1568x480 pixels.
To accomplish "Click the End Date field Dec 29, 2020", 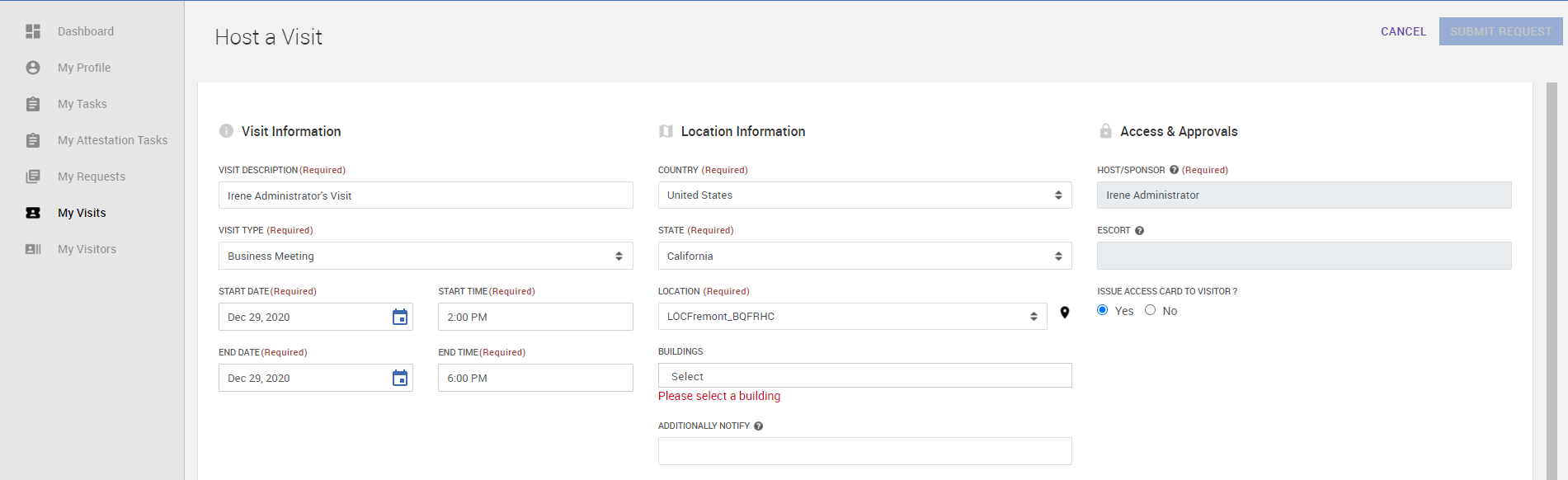I will 316,378.
